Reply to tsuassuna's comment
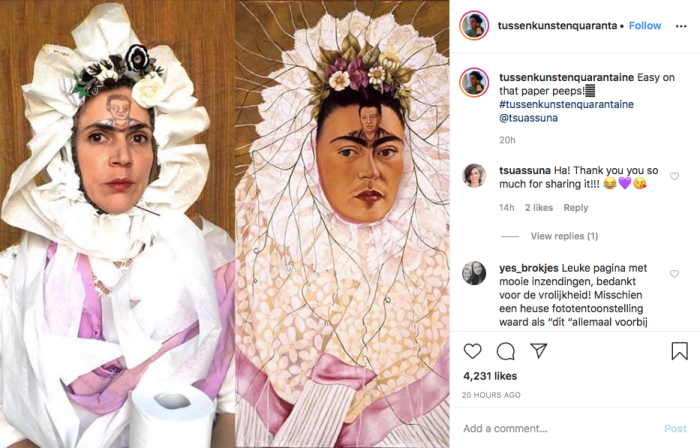700x448 pixels. [576, 208]
